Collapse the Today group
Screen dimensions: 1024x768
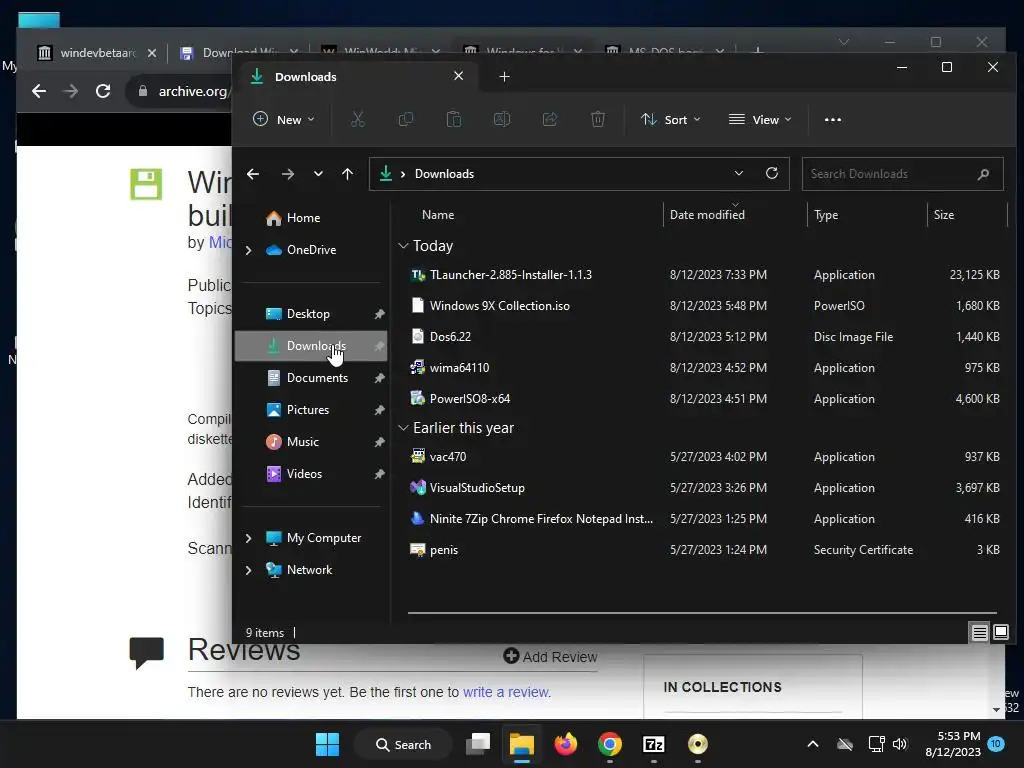(x=403, y=246)
